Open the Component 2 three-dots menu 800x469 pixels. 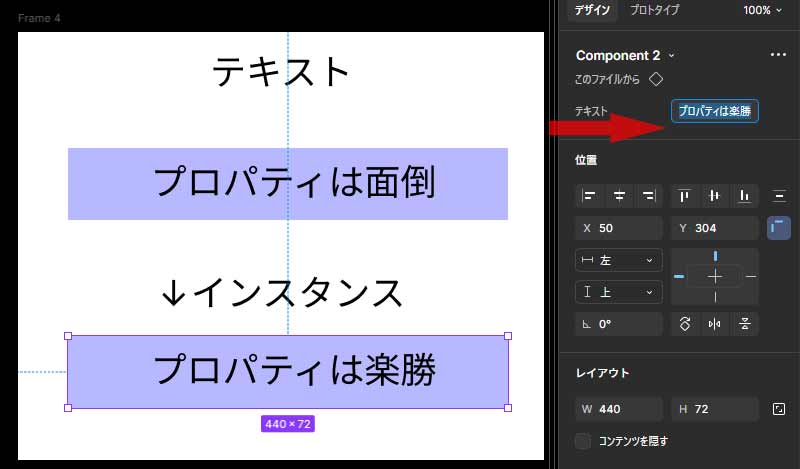coord(778,56)
